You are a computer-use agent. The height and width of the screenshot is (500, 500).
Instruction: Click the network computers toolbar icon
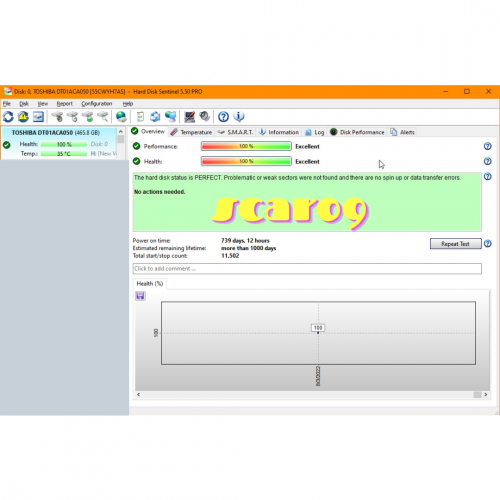coord(170,117)
